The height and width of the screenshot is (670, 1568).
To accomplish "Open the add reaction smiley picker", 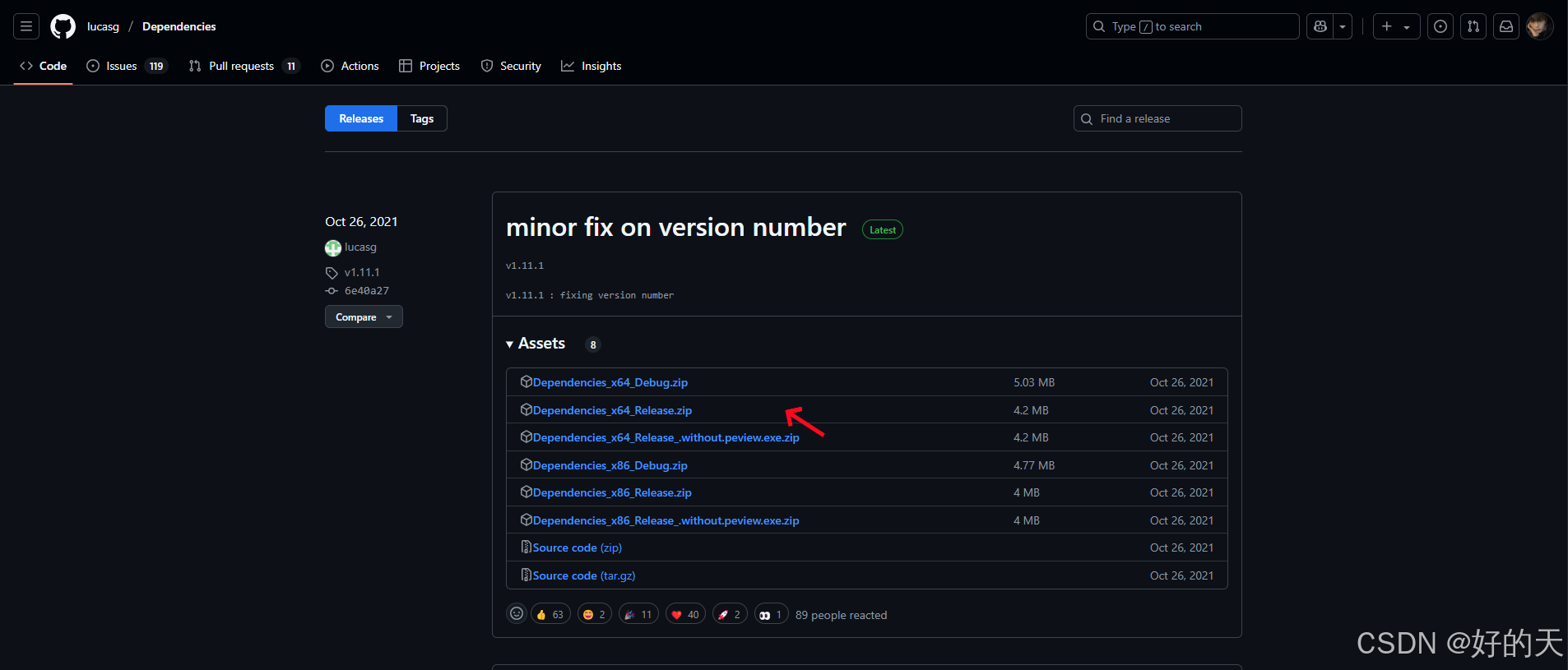I will pos(517,614).
